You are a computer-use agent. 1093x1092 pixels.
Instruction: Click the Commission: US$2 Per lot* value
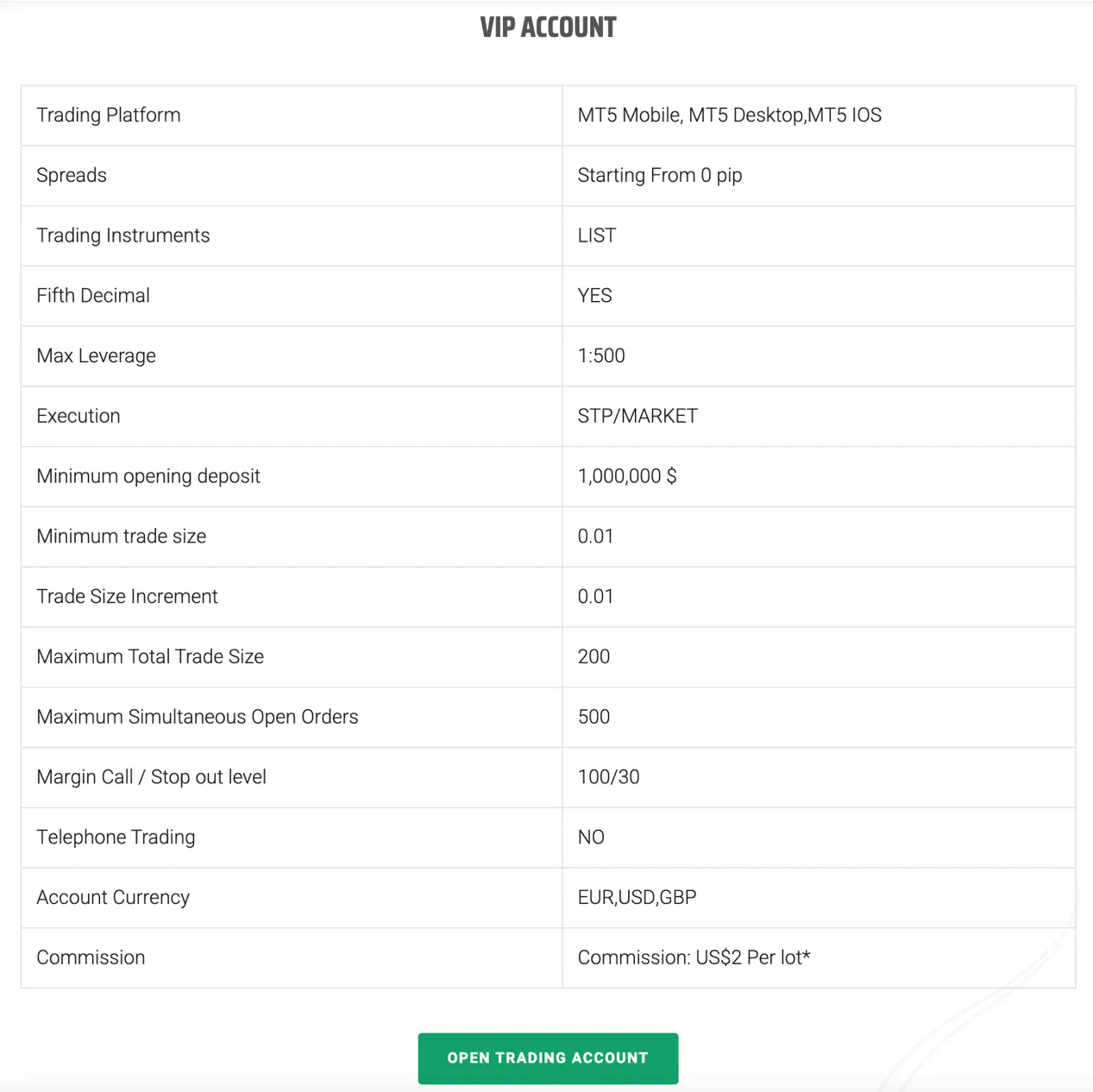tap(694, 957)
